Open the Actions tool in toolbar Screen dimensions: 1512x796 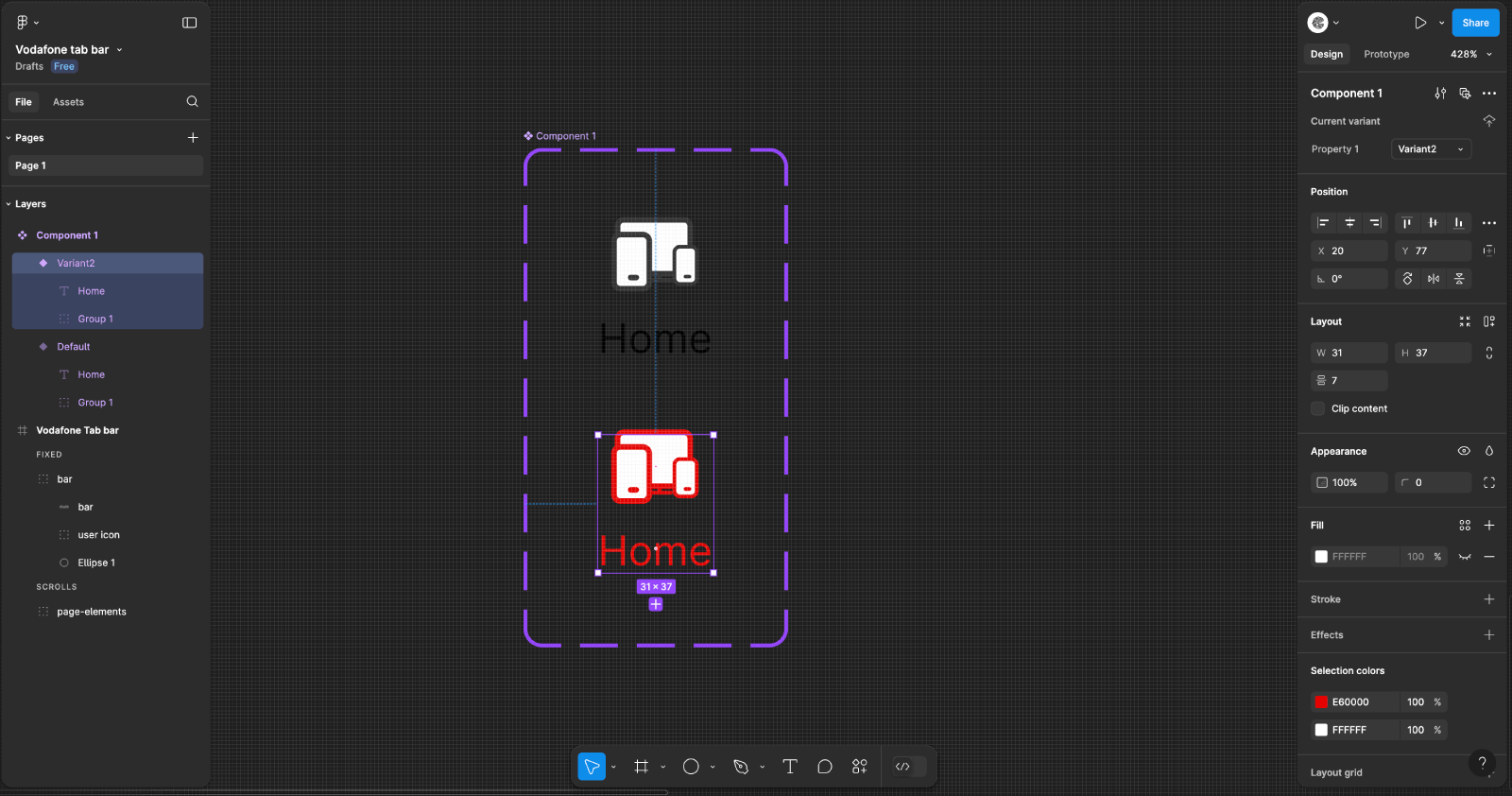click(x=859, y=767)
